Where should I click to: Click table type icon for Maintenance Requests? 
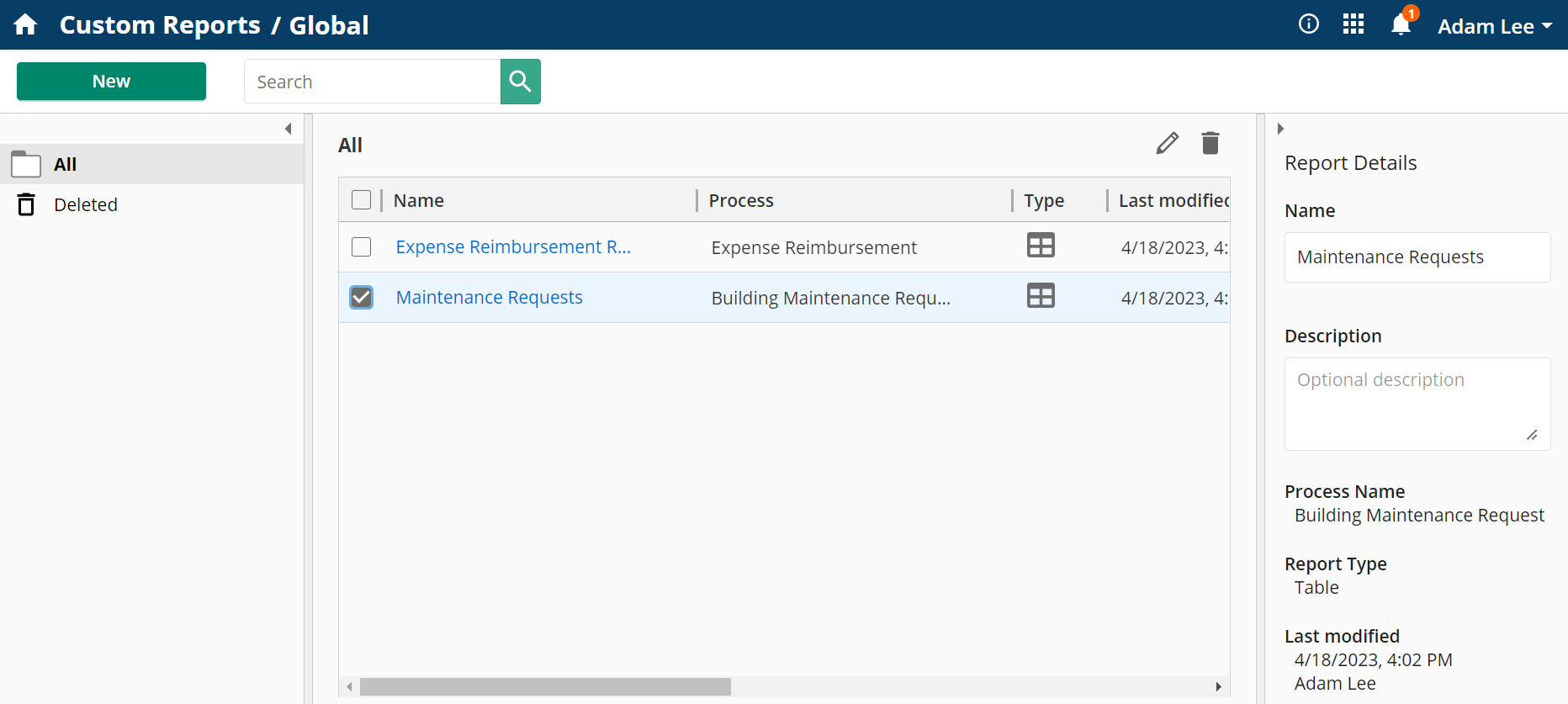pyautogui.click(x=1041, y=296)
